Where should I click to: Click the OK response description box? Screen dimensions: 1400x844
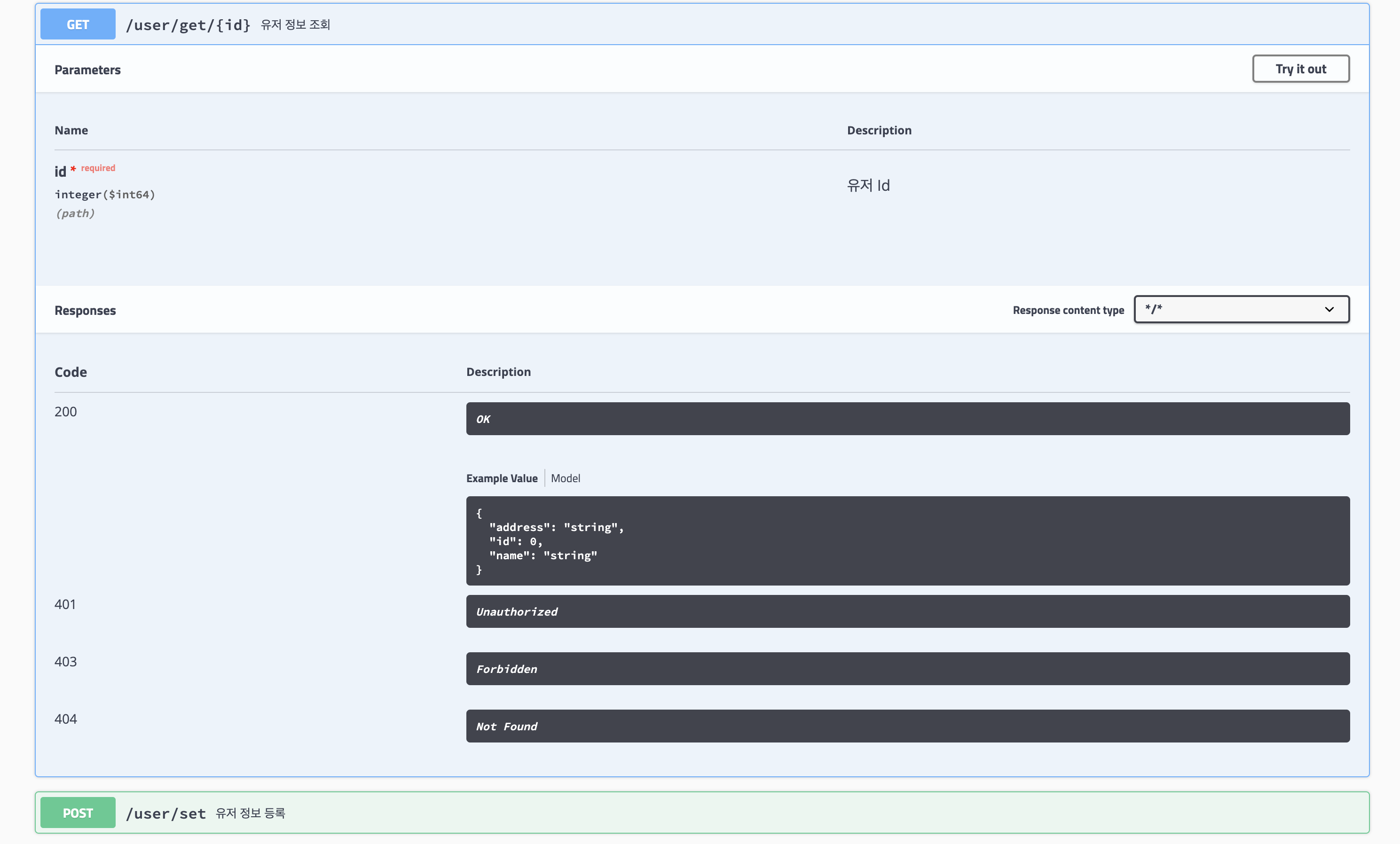pyautogui.click(x=907, y=419)
